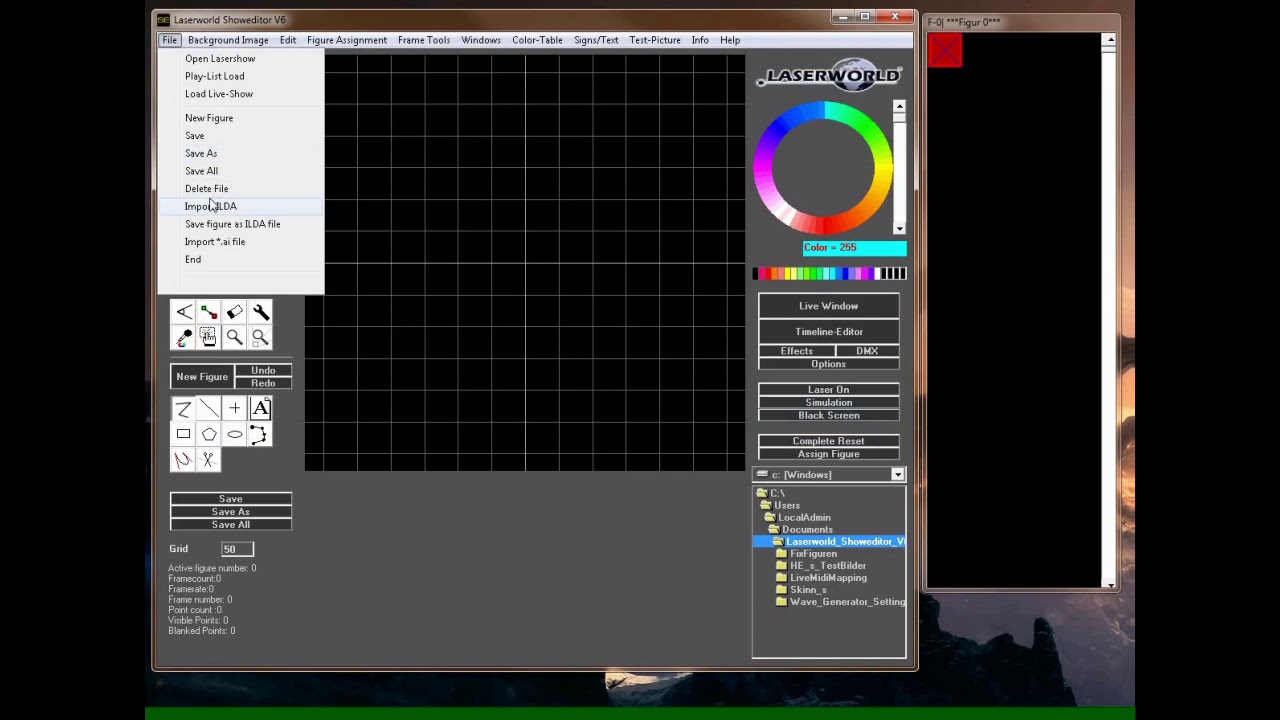This screenshot has height=720, width=1280.
Task: Select the plus point tool
Action: (234, 408)
